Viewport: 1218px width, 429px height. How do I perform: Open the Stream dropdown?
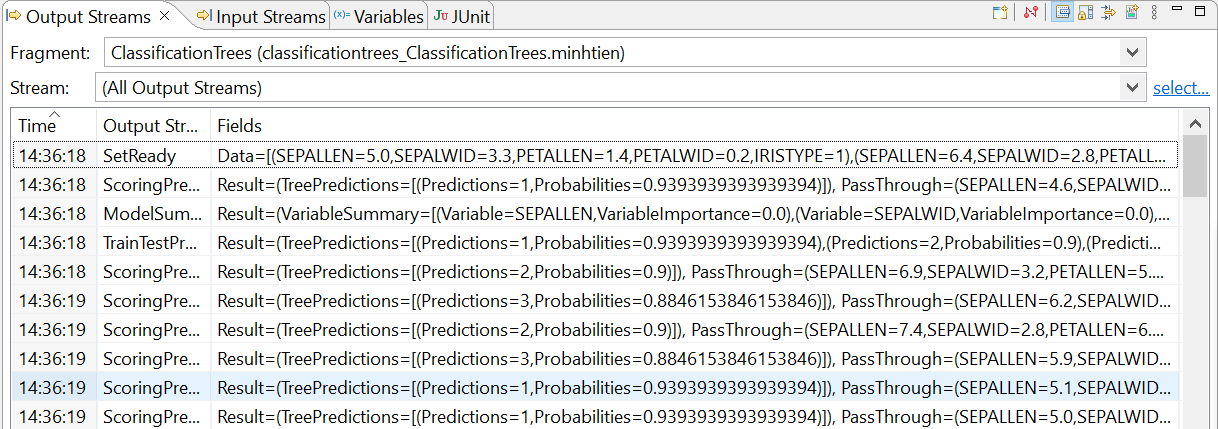coord(1132,88)
